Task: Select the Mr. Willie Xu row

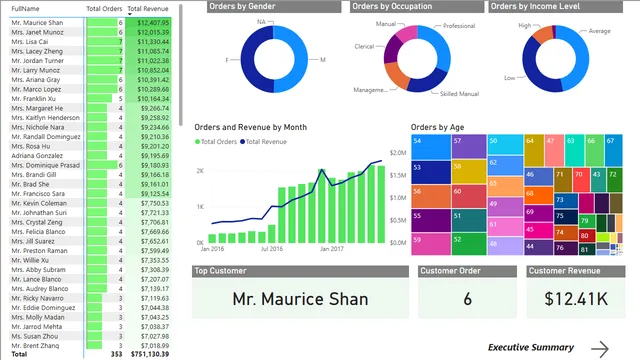Action: click(x=90, y=260)
